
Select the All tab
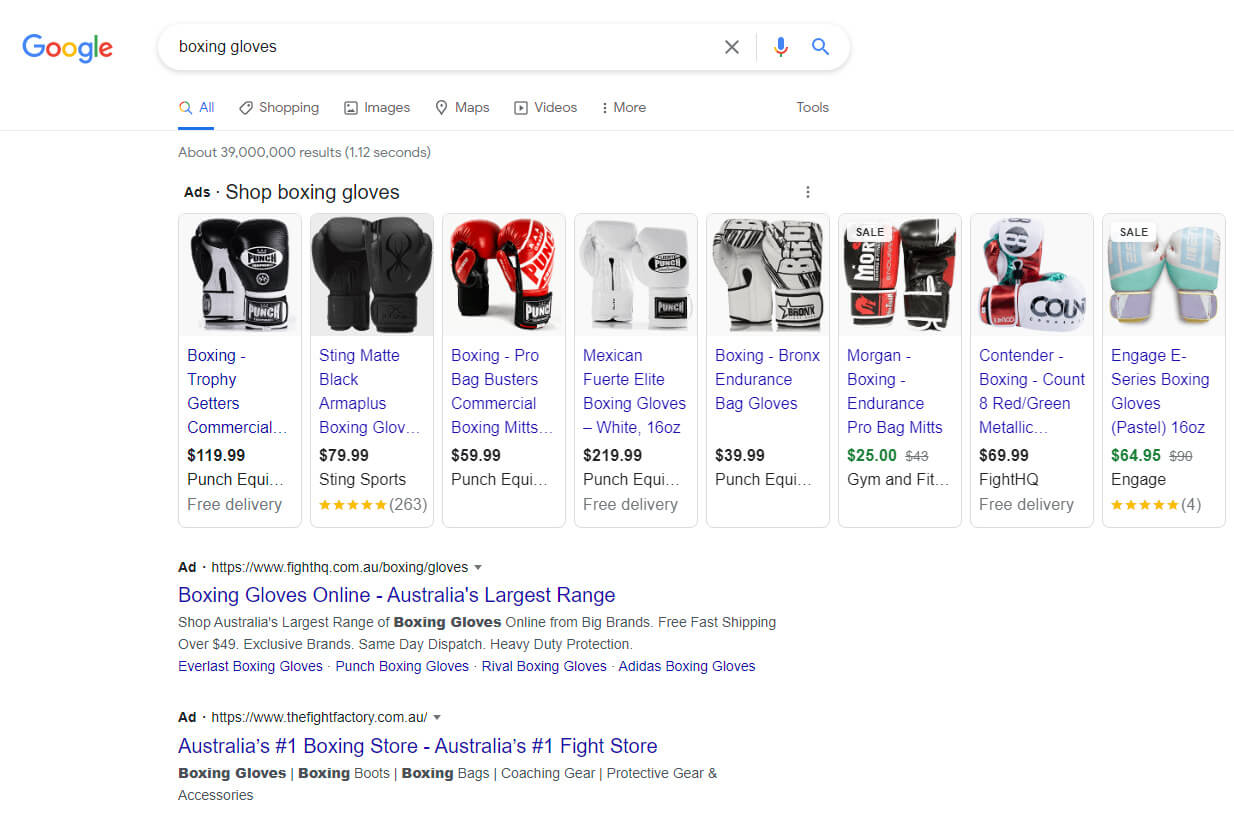(x=196, y=108)
